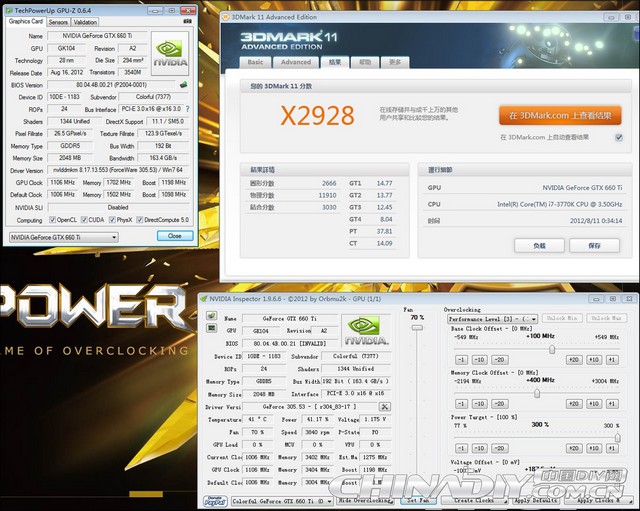This screenshot has height=511, width=640.
Task: Open the 3DMark 结果 tab
Action: click(335, 62)
